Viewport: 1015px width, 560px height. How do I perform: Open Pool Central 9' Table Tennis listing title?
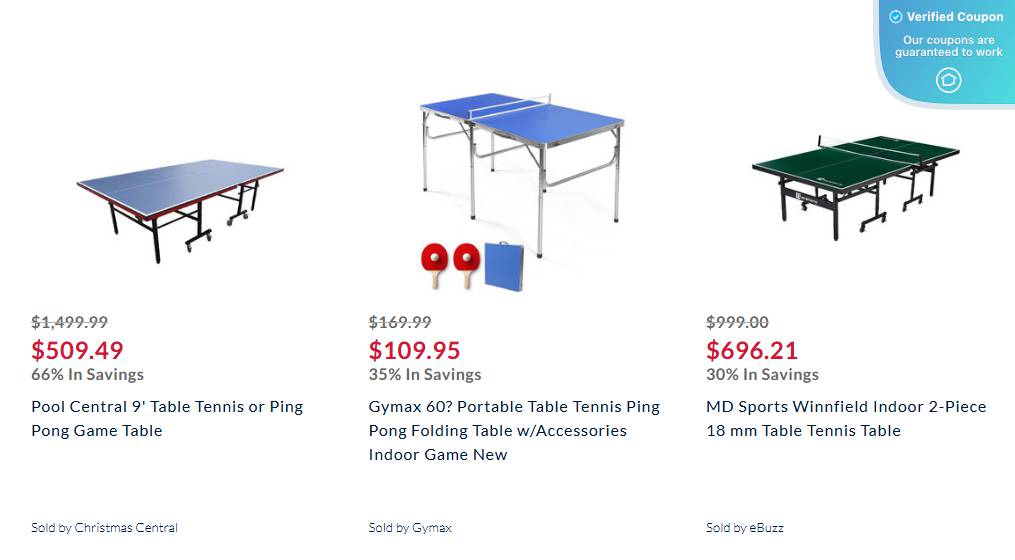(x=167, y=418)
